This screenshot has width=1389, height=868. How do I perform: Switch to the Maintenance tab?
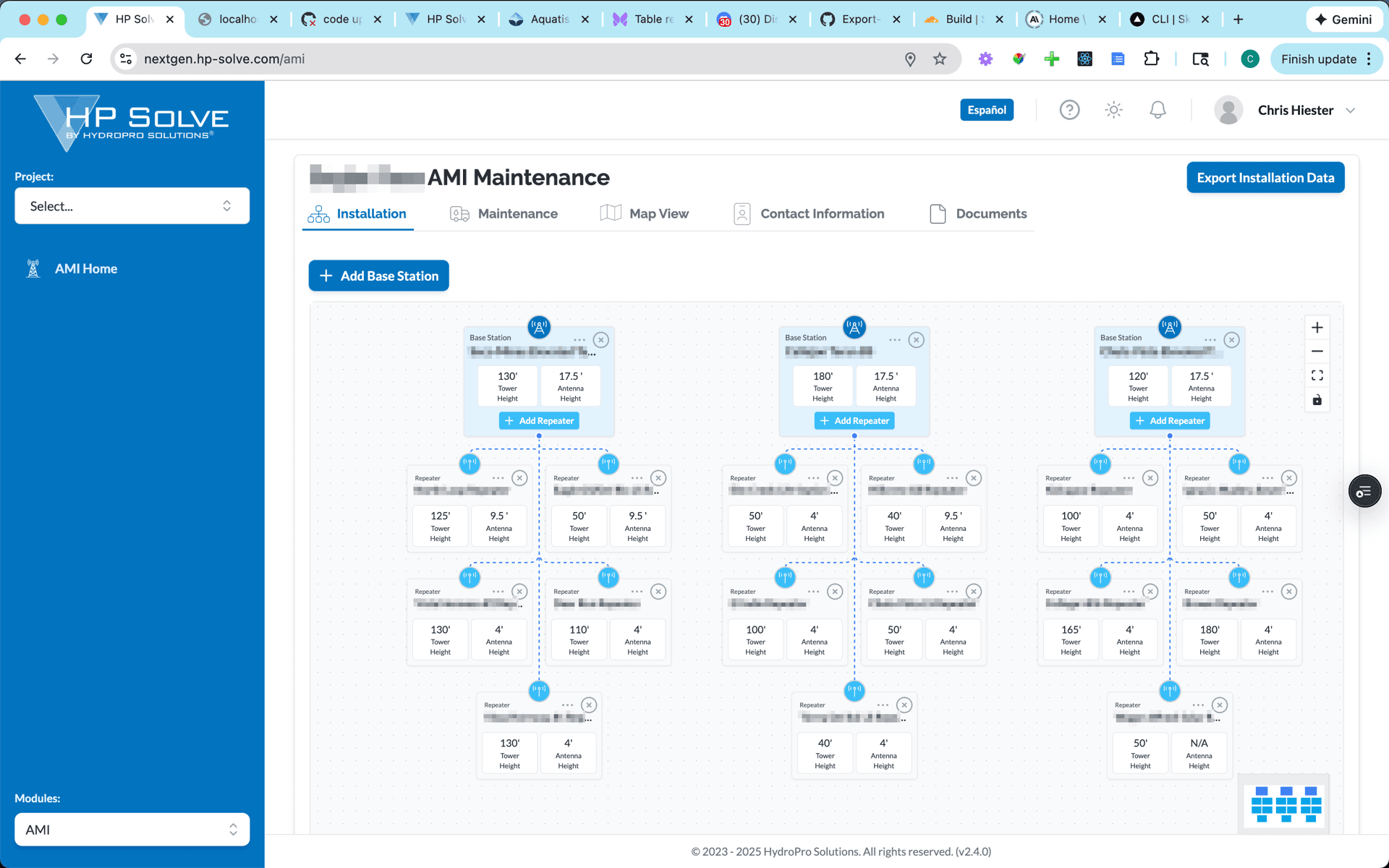coord(517,213)
